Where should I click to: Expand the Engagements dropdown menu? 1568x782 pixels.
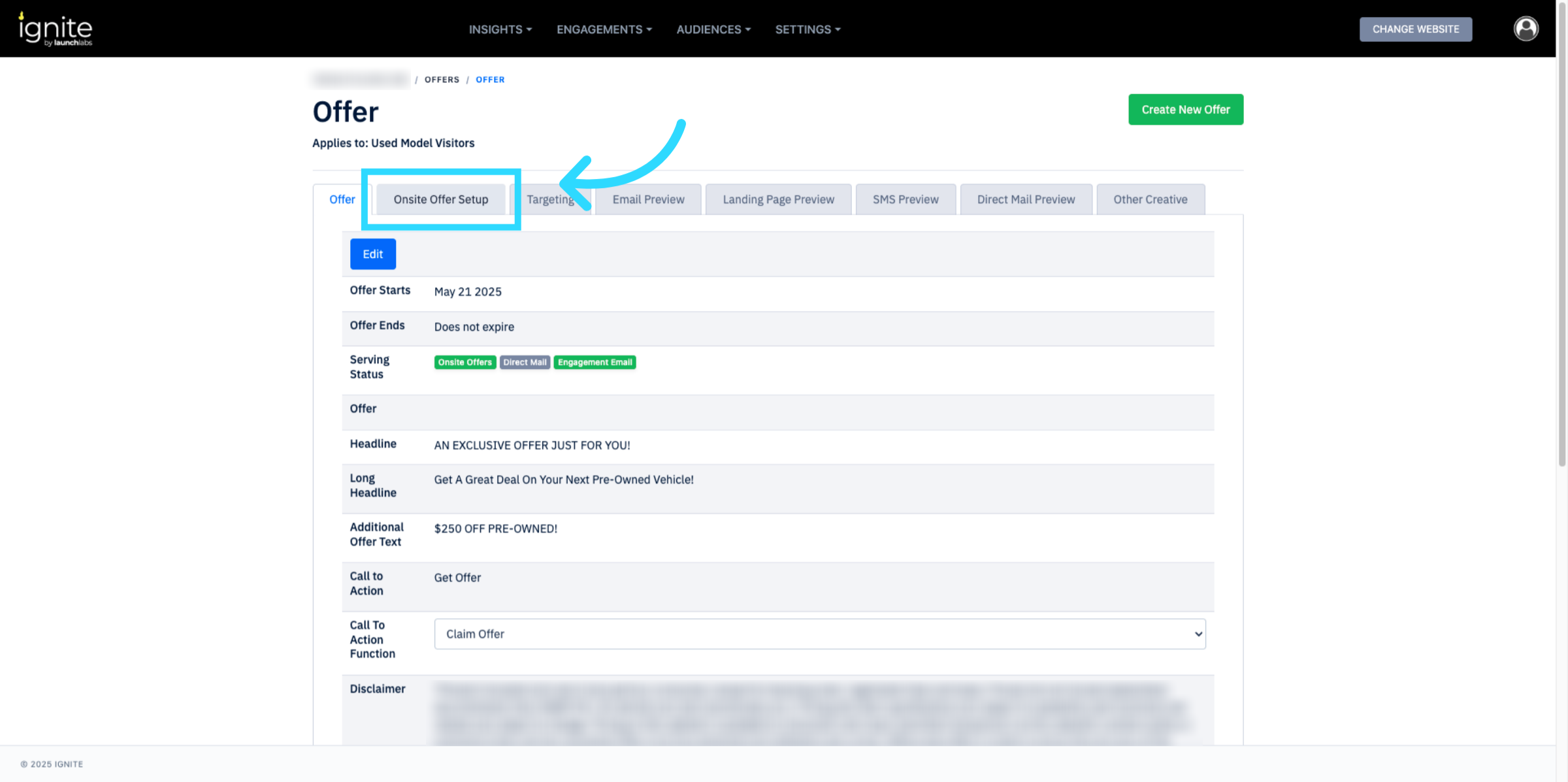pyautogui.click(x=604, y=29)
